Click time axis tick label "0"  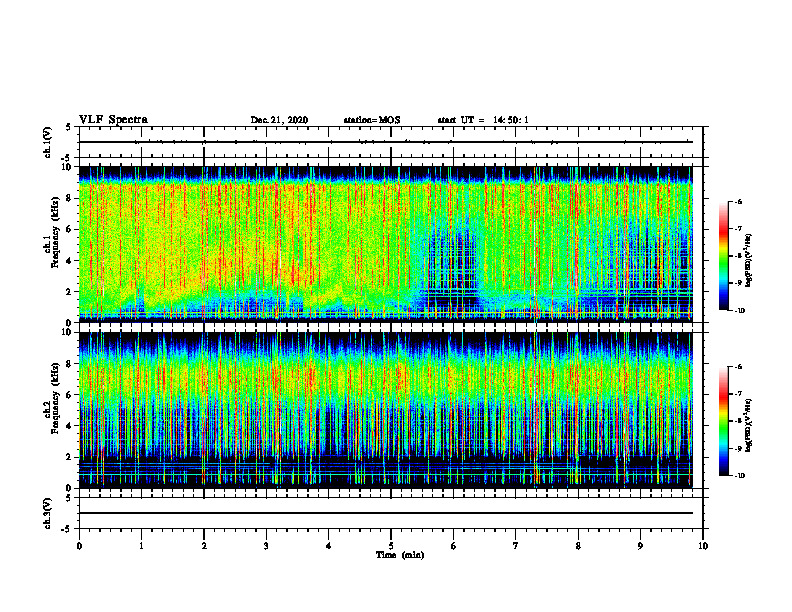(79, 546)
